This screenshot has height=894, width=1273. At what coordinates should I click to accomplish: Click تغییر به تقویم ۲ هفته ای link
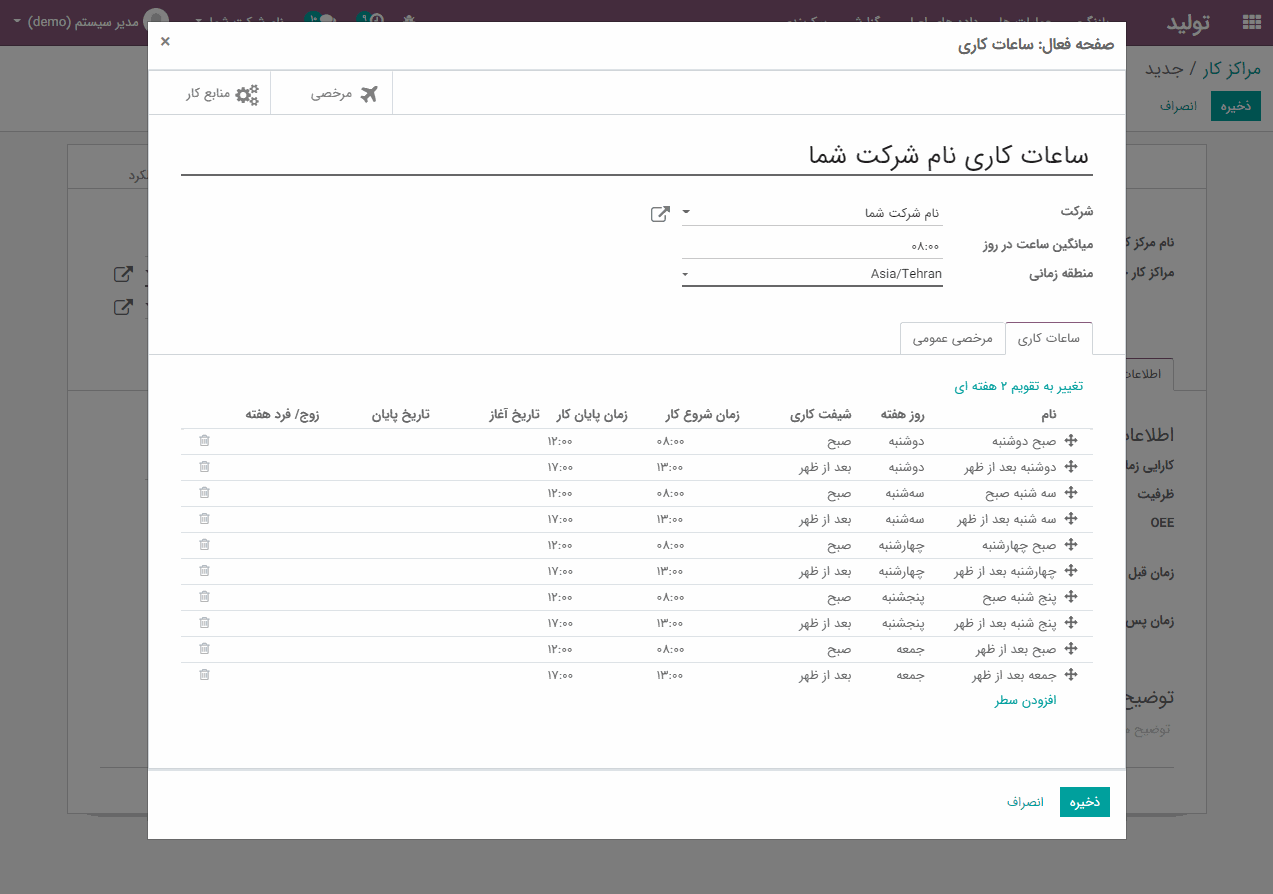[x=1019, y=386]
